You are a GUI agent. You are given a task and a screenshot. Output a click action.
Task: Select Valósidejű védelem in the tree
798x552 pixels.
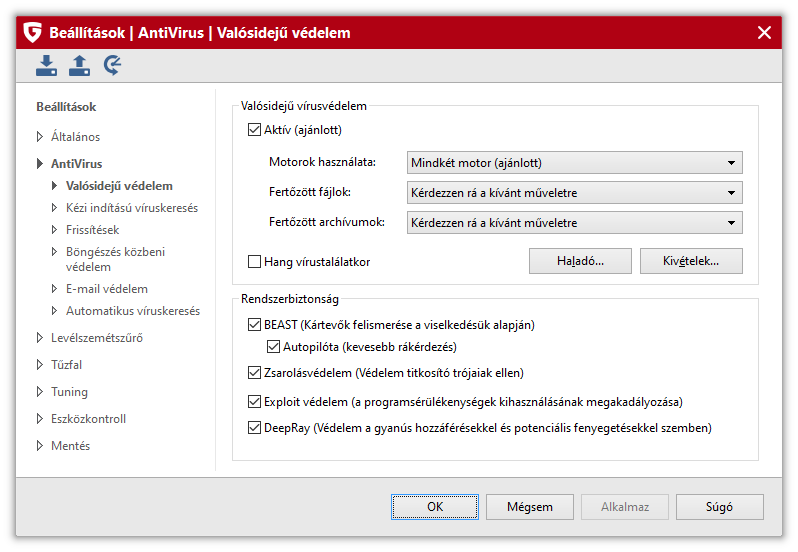[119, 186]
